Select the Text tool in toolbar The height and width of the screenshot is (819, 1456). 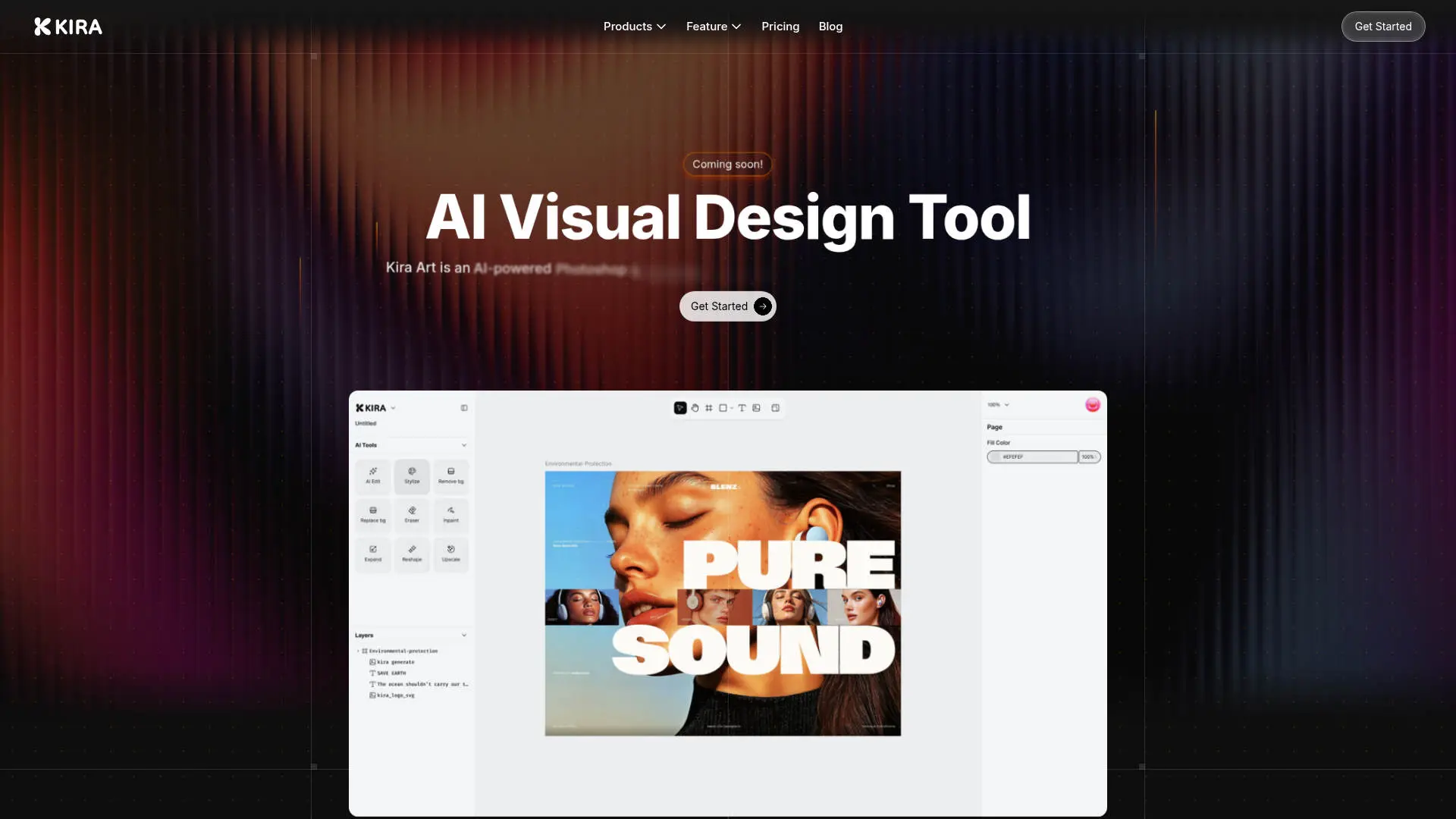[x=742, y=408]
